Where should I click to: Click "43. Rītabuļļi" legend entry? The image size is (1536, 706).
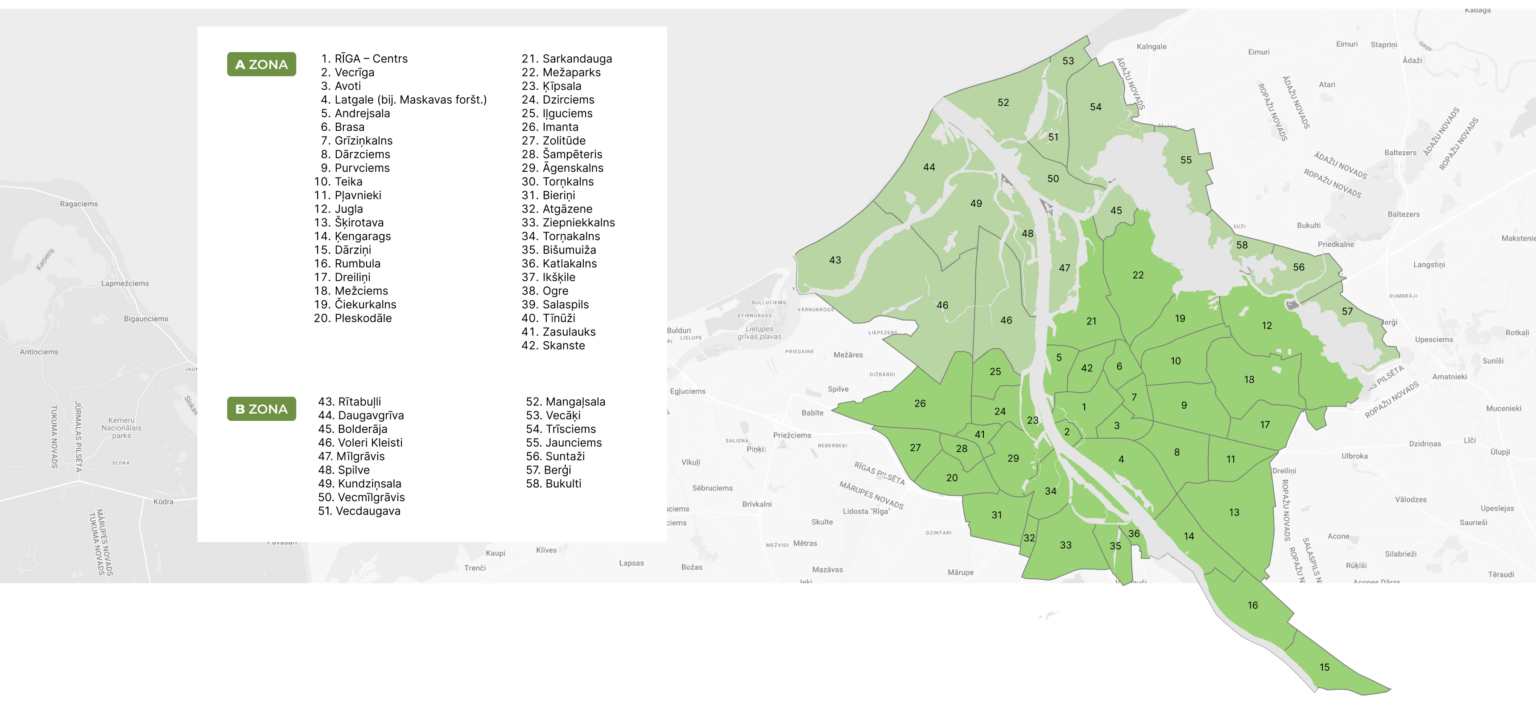pos(355,401)
